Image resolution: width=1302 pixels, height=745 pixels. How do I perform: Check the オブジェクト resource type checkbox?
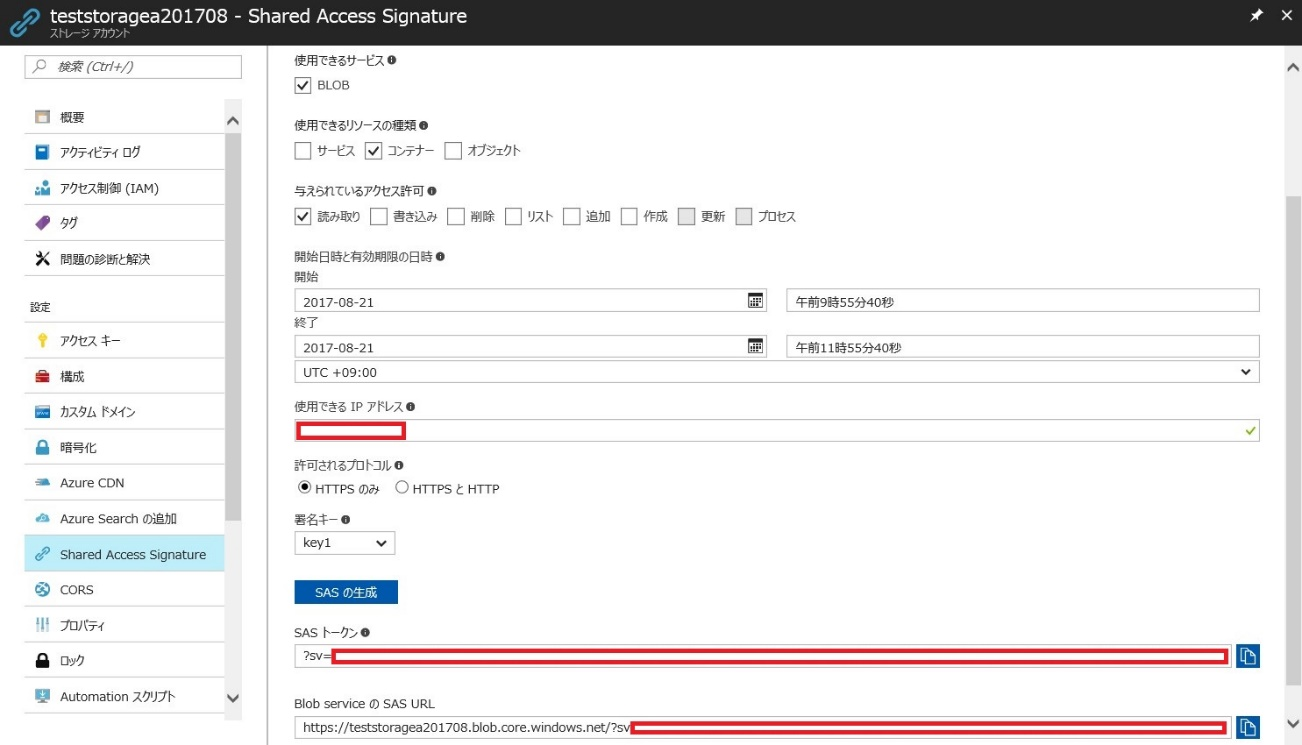pos(453,151)
